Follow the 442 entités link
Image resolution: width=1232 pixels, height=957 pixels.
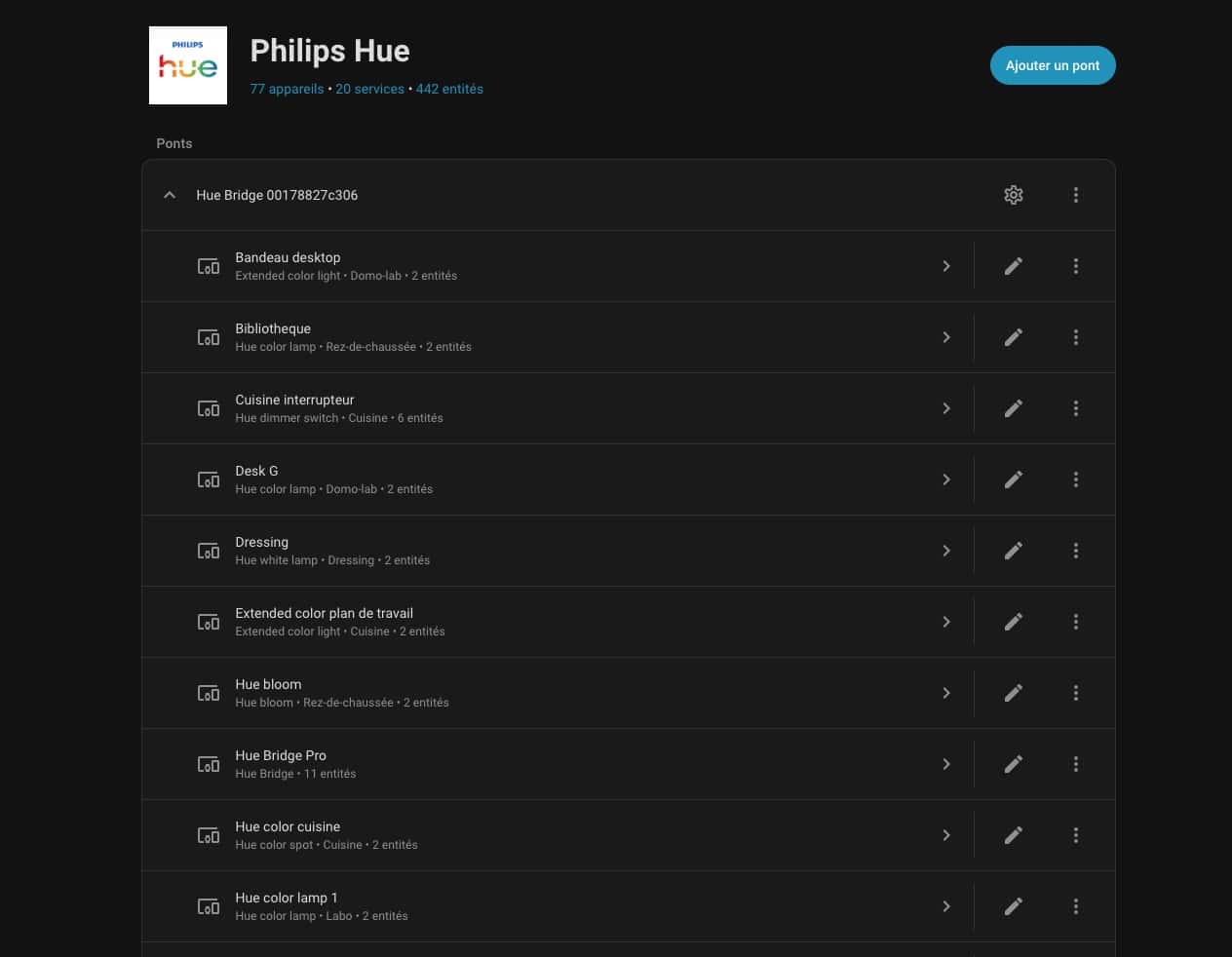coord(449,89)
